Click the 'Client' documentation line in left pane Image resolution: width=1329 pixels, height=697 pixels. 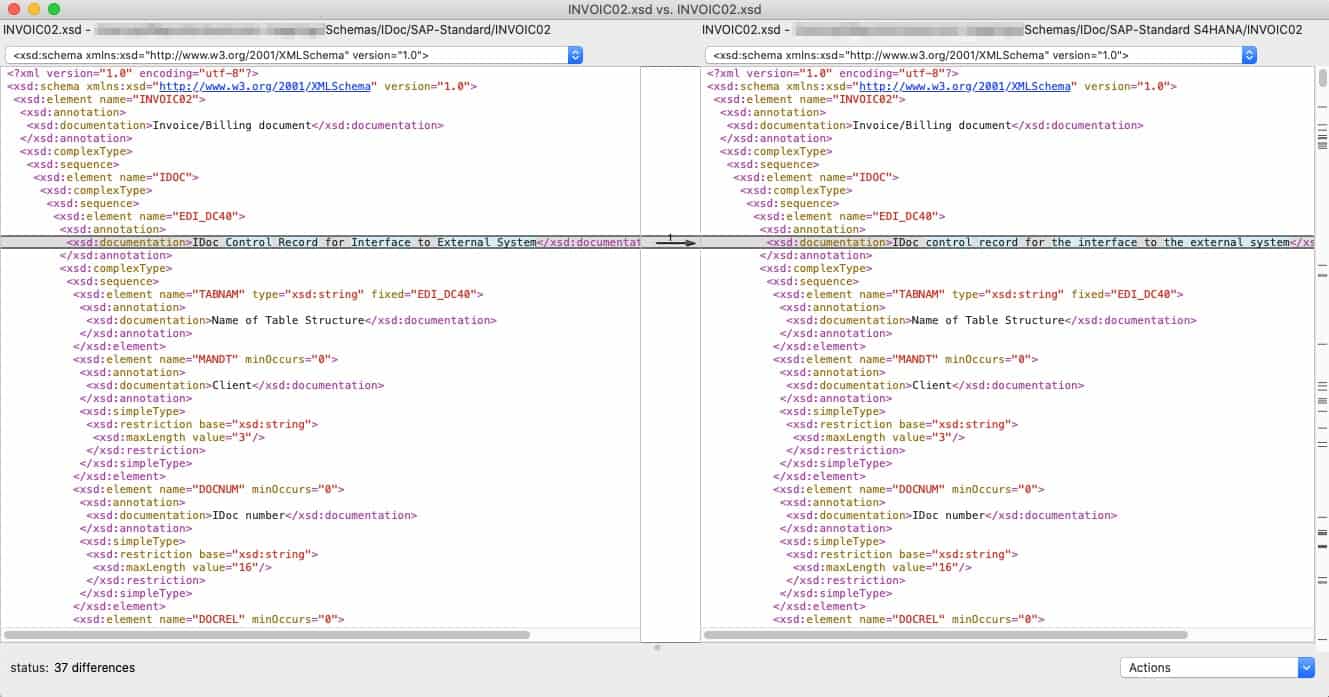[x=235, y=385]
